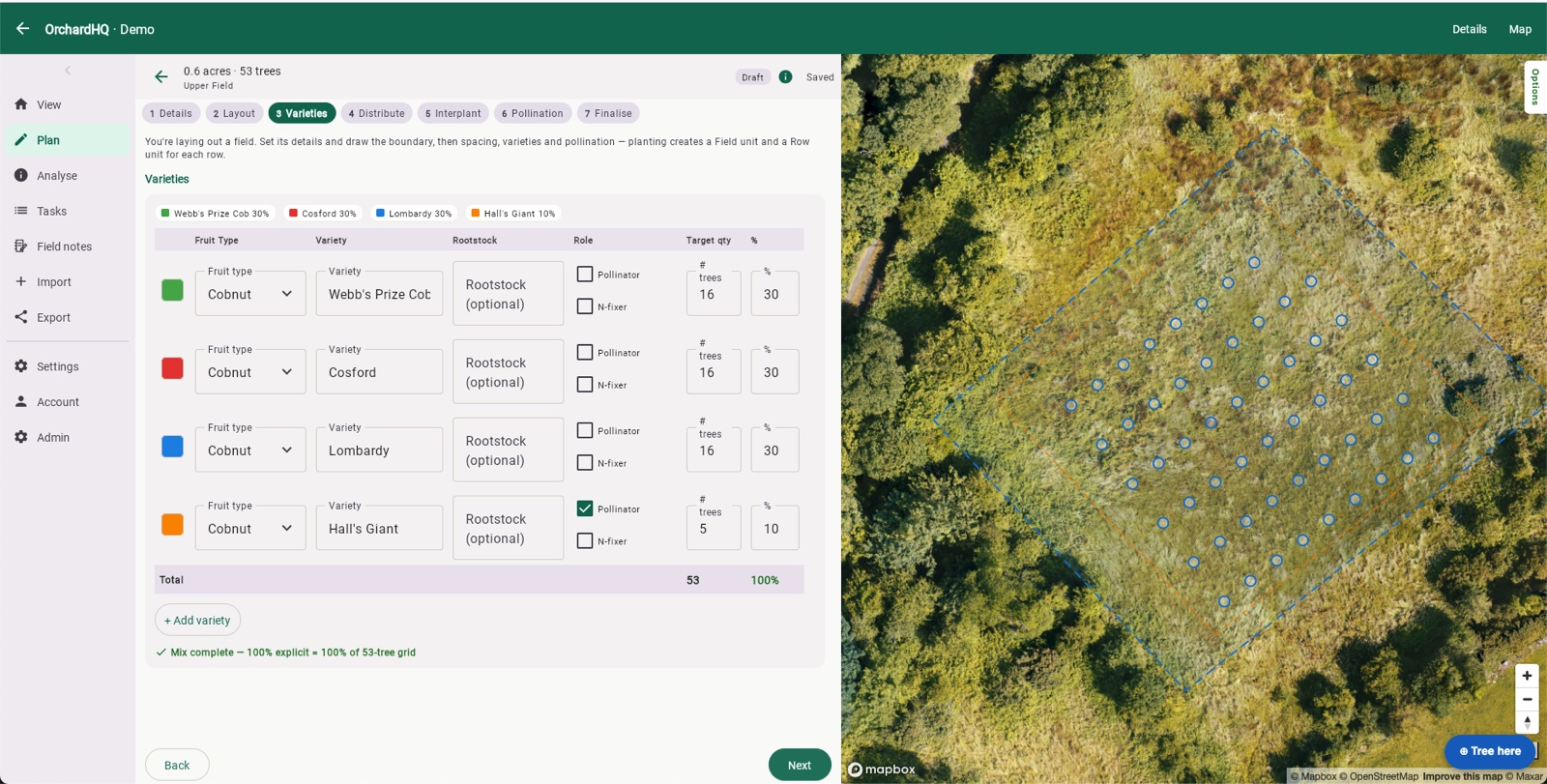The height and width of the screenshot is (784, 1547).
Task: Click the Admin gear icon in the sidebar
Action: coord(21,437)
